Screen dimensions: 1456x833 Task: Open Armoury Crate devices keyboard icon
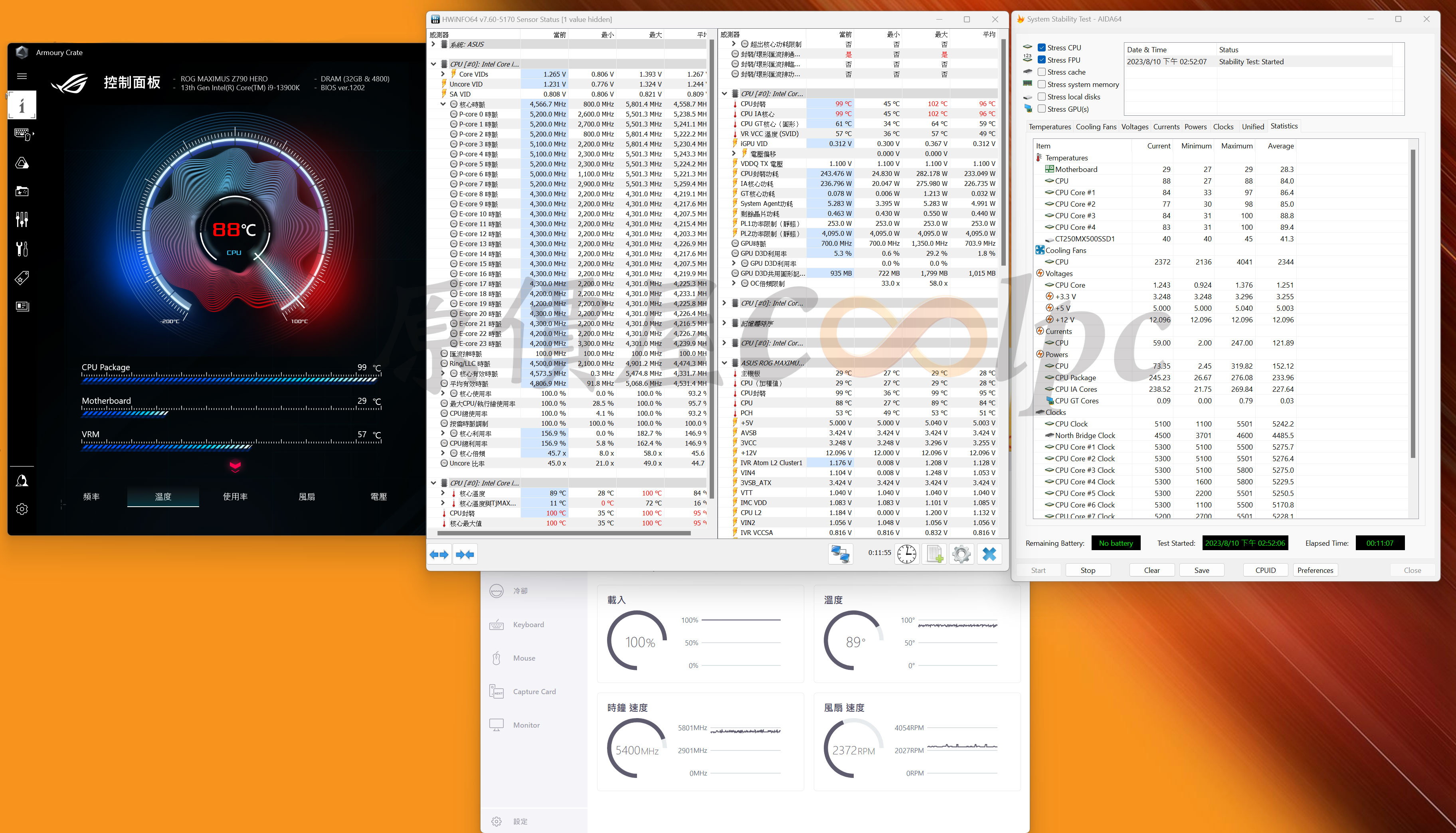click(23, 134)
